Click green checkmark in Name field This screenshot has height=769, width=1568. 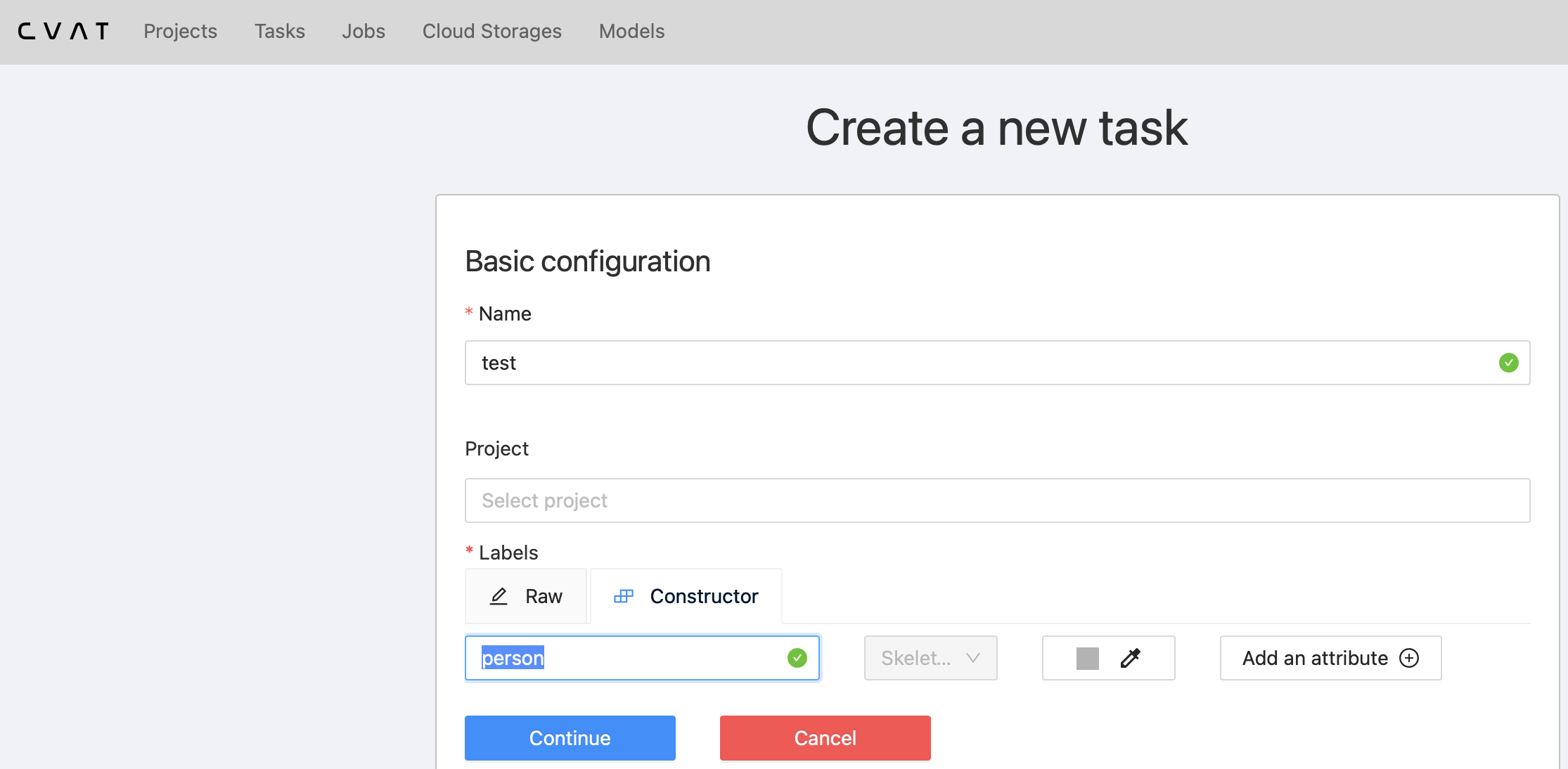click(1508, 363)
